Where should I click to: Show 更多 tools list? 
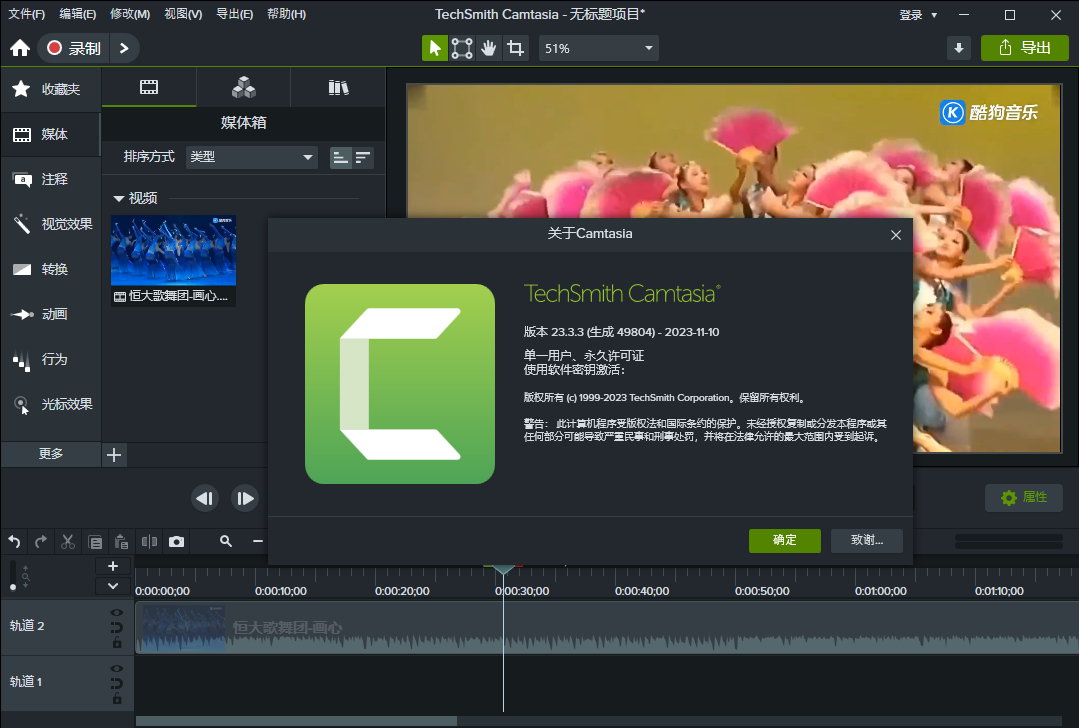click(51, 454)
